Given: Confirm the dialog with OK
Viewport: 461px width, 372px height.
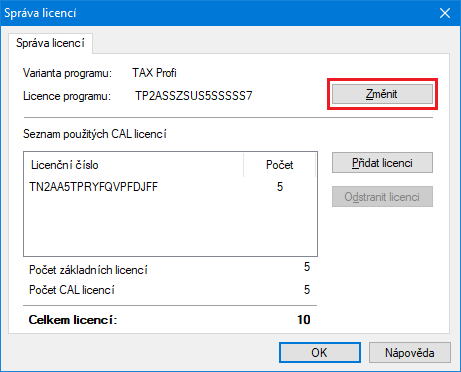Looking at the screenshot, I should coord(320,352).
